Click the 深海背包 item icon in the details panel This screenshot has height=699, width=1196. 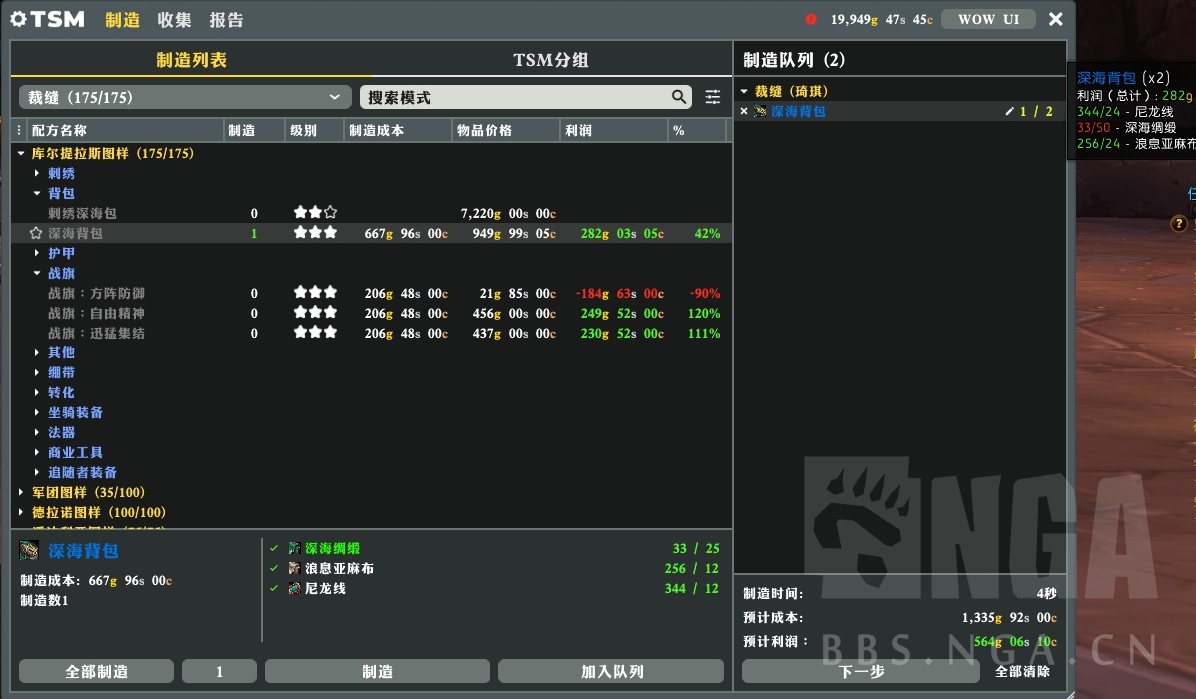point(26,550)
